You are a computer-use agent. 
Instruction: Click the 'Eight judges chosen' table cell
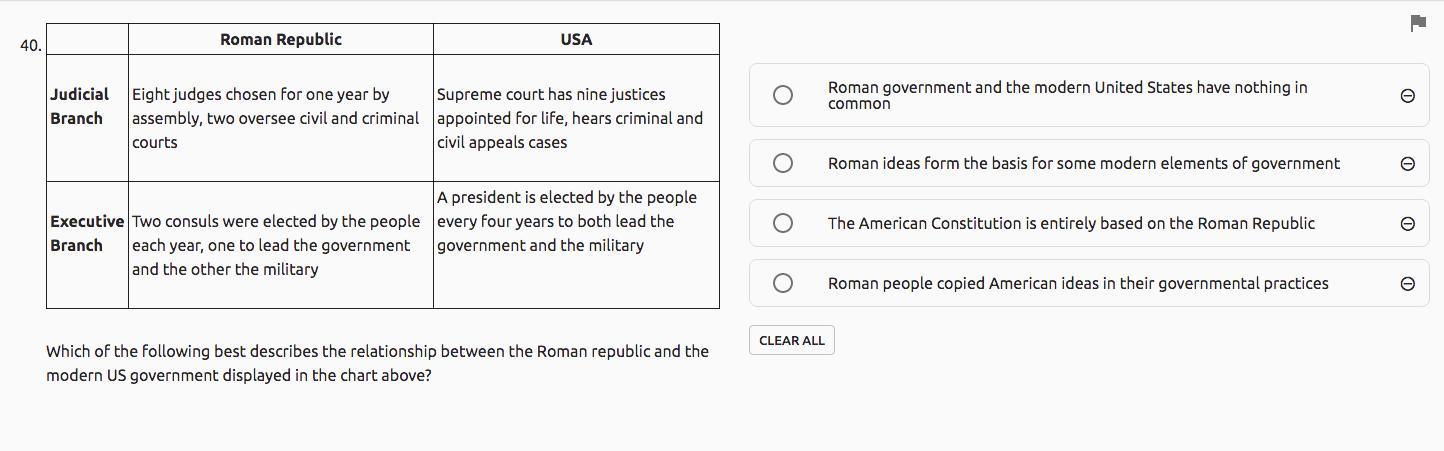[275, 118]
